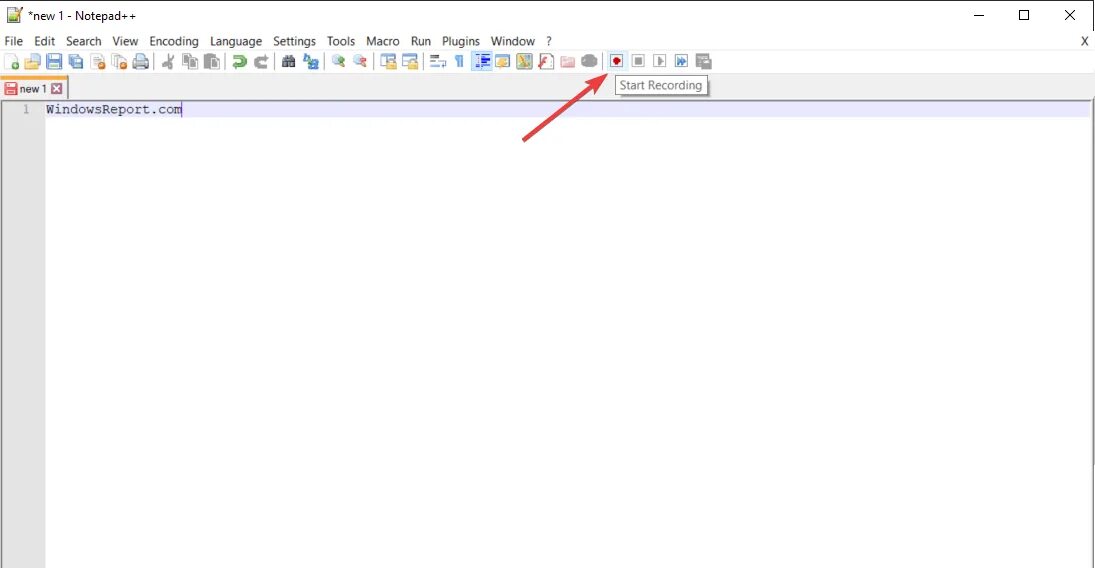1095x568 pixels.
Task: Maximize the Notepad++ window
Action: click(1024, 15)
